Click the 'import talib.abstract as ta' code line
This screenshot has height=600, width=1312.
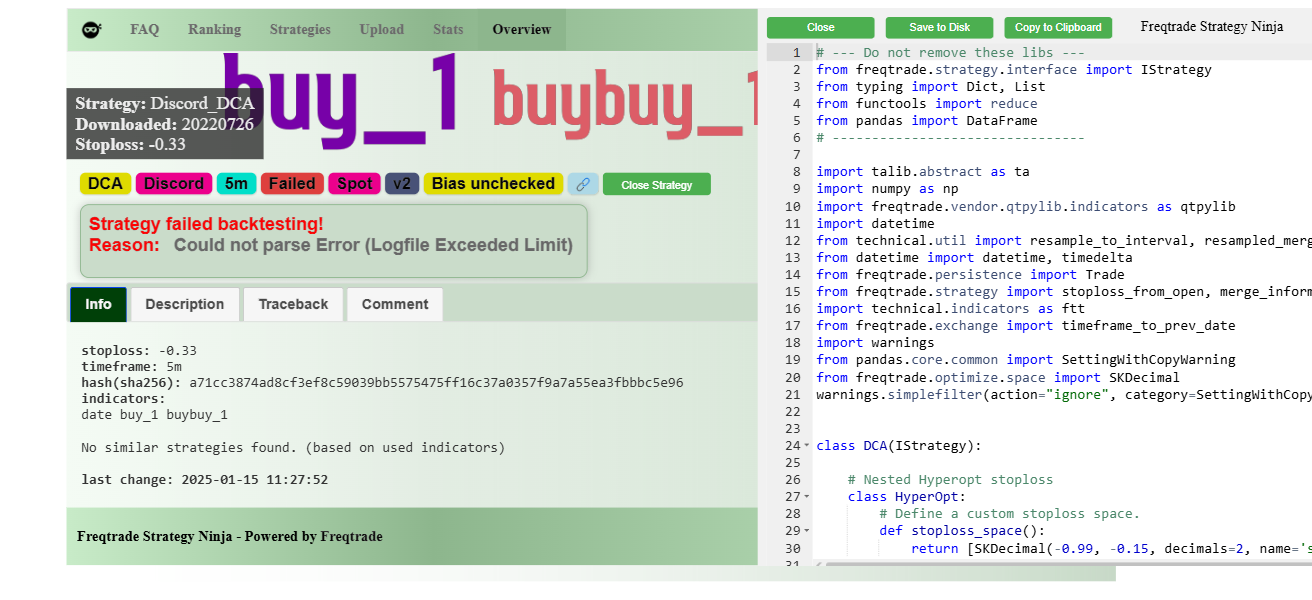[x=922, y=172]
